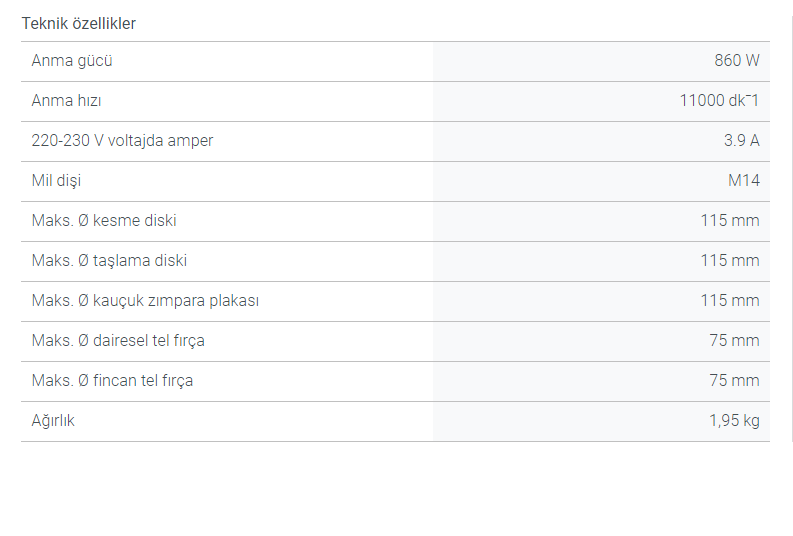Image resolution: width=793 pixels, height=536 pixels.
Task: Click the M14 spindle thread value
Action: [x=743, y=181]
